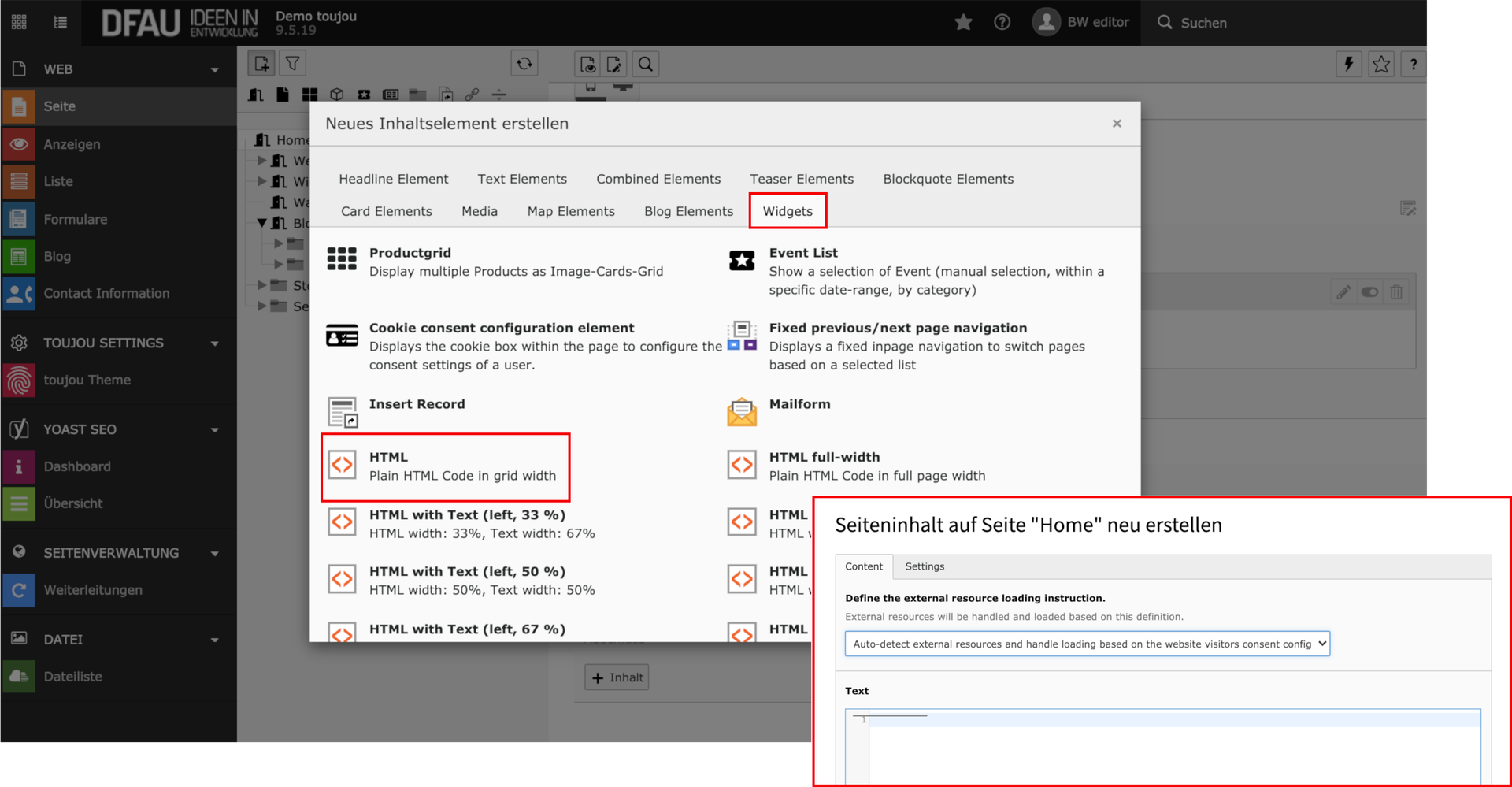The height and width of the screenshot is (787, 1512).
Task: Open the toujou Theme fingerprint module
Action: [19, 380]
